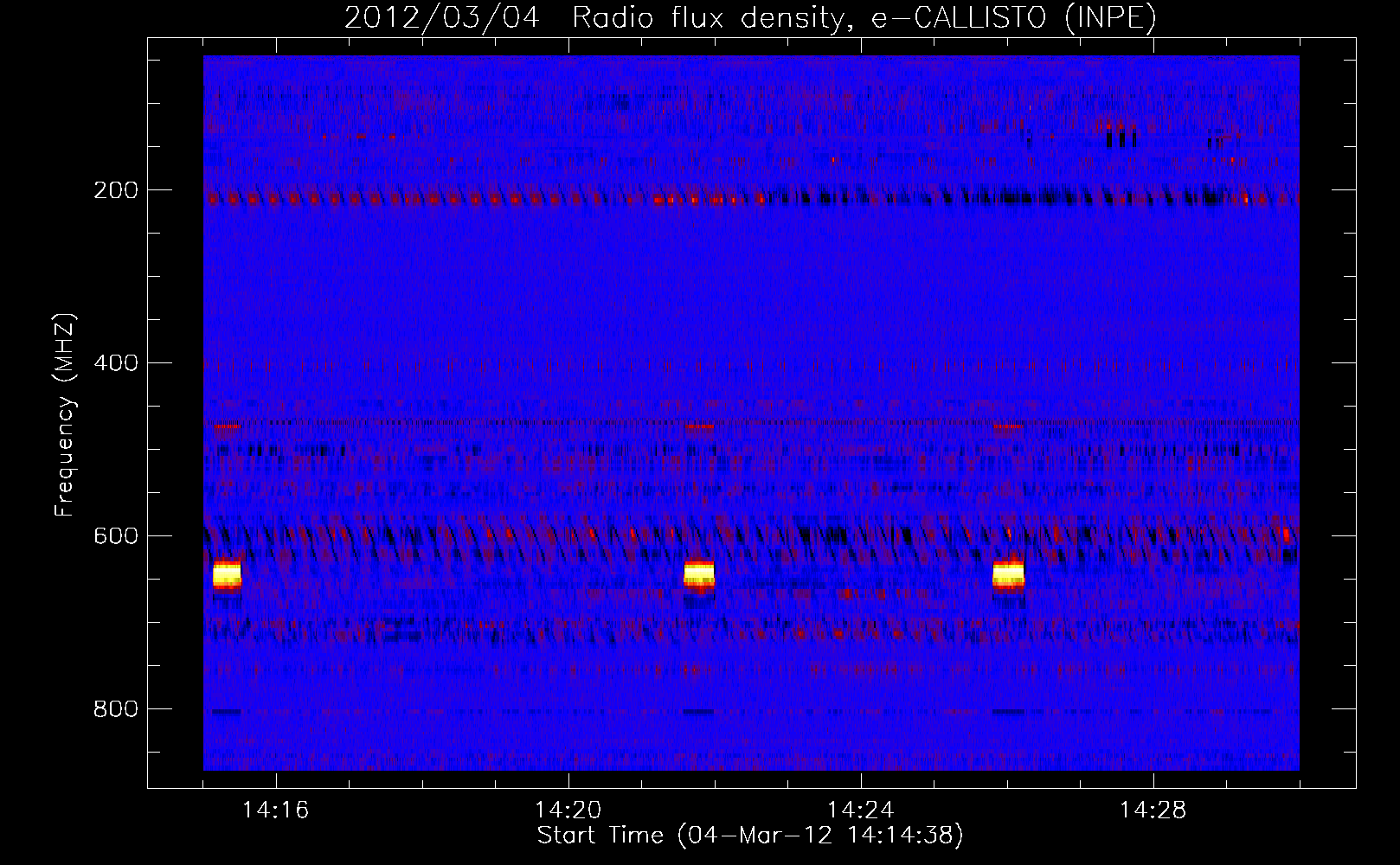Click the first bright yellow burst near 14:15
The height and width of the screenshot is (865, 1400).
(x=227, y=575)
